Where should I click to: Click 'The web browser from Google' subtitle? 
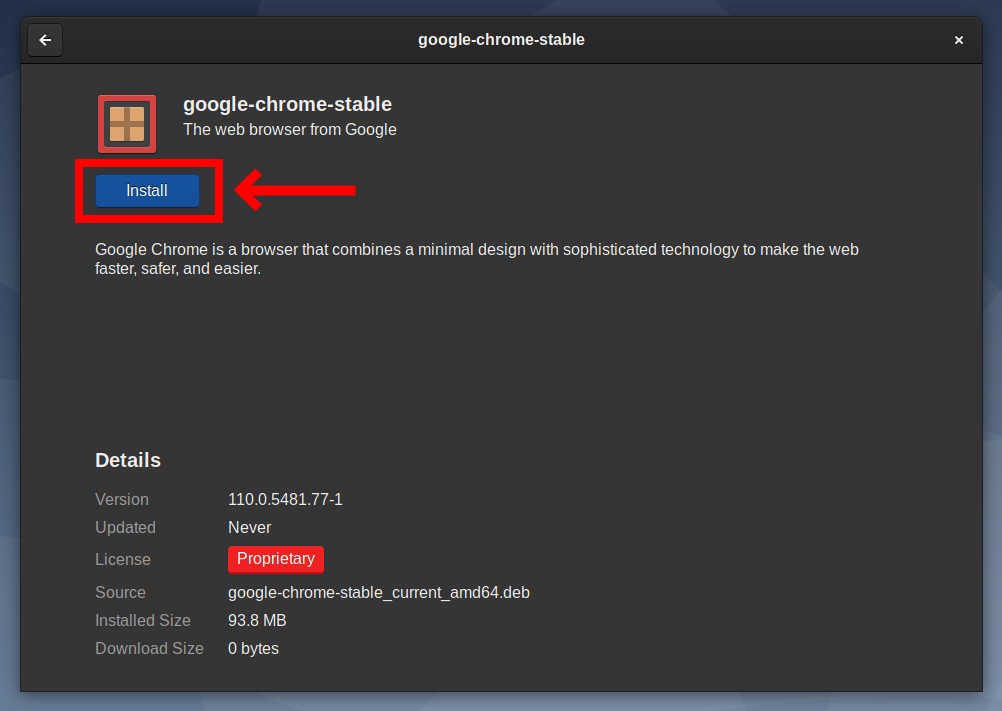(x=289, y=130)
